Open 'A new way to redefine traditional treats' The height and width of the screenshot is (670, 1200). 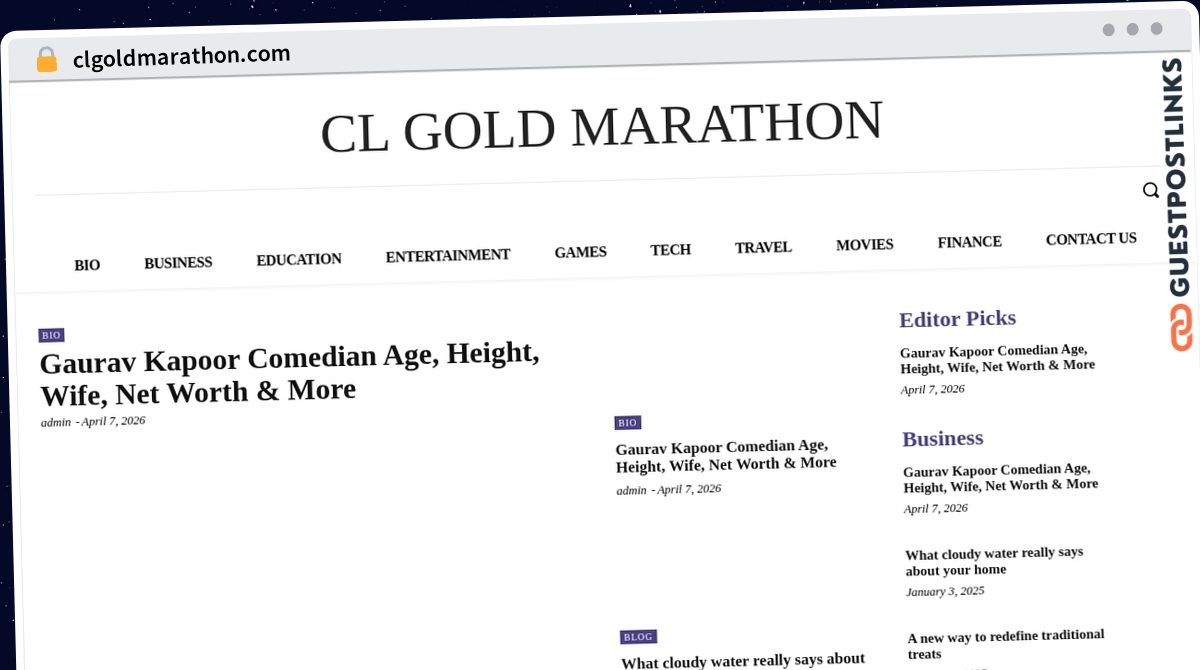[x=1006, y=645]
